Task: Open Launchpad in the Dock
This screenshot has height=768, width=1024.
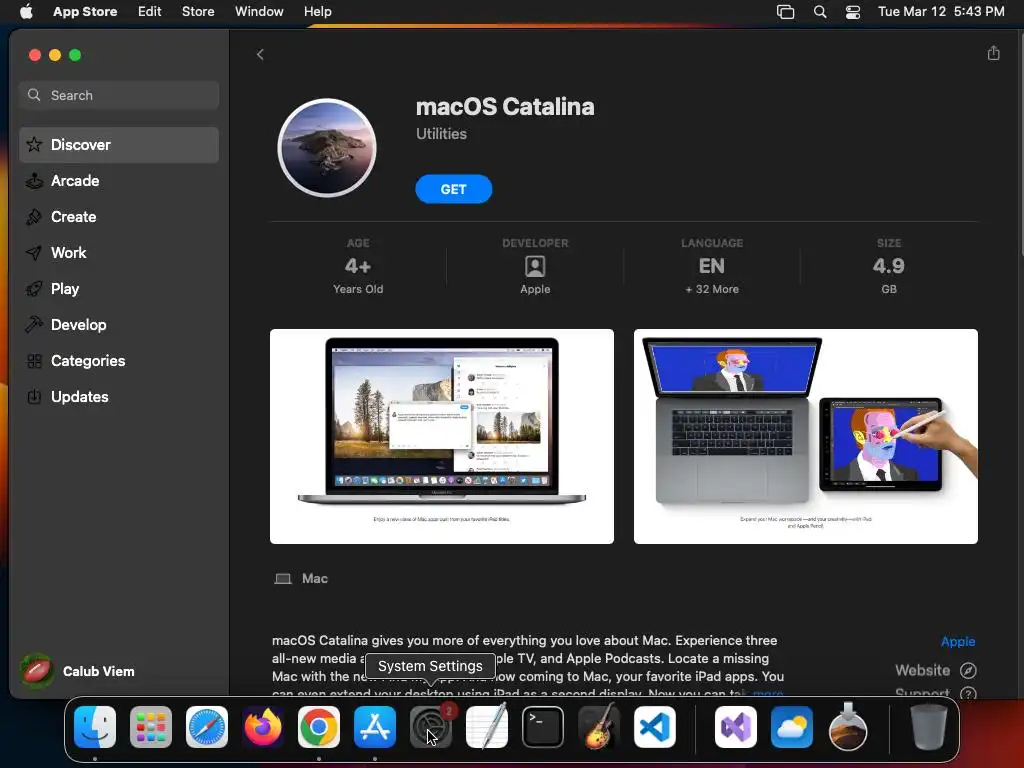Action: (151, 727)
